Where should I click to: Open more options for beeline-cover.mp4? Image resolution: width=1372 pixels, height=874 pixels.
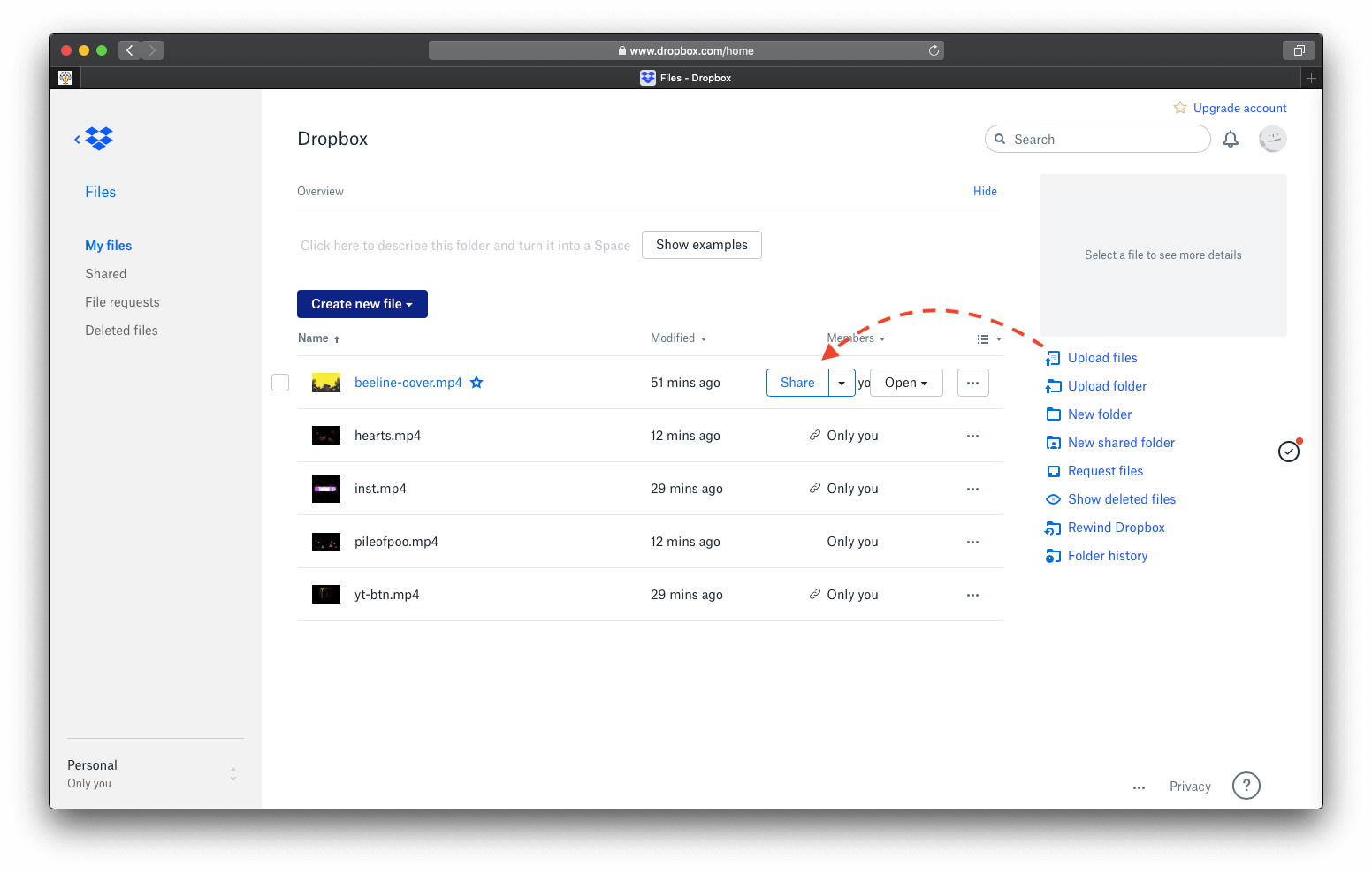972,383
